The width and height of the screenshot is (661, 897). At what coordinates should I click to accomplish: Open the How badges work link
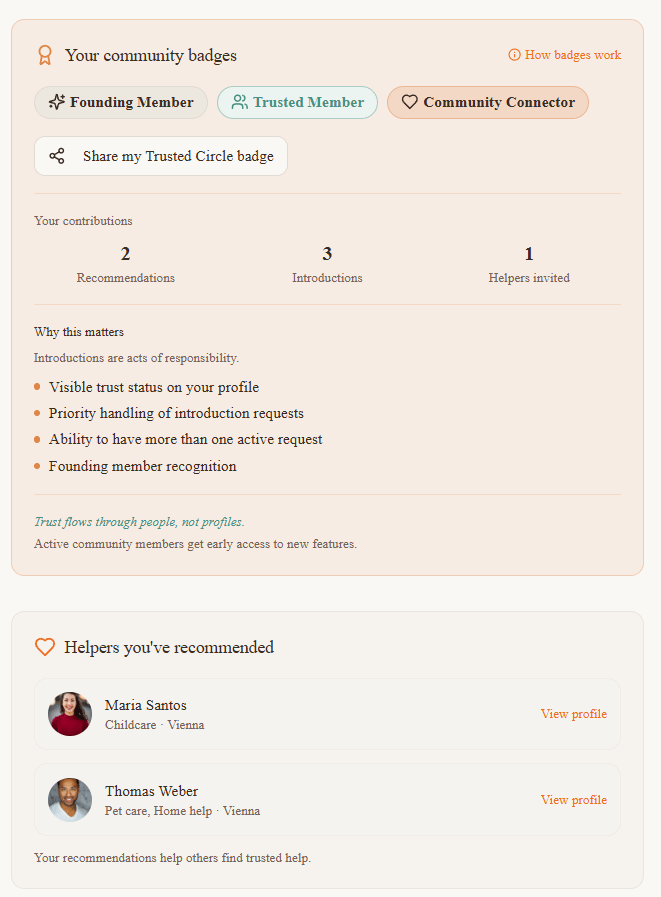[x=572, y=55]
